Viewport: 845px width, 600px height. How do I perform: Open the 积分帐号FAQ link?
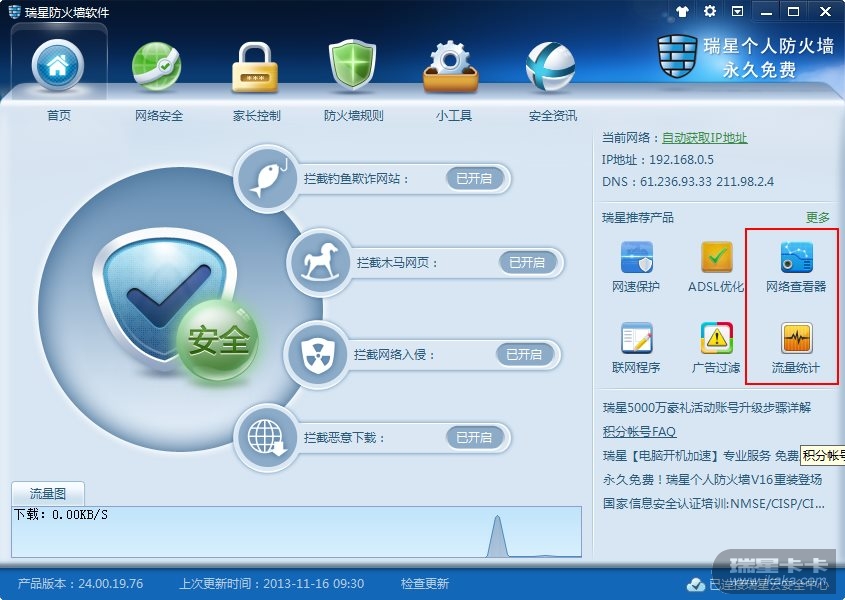(639, 431)
